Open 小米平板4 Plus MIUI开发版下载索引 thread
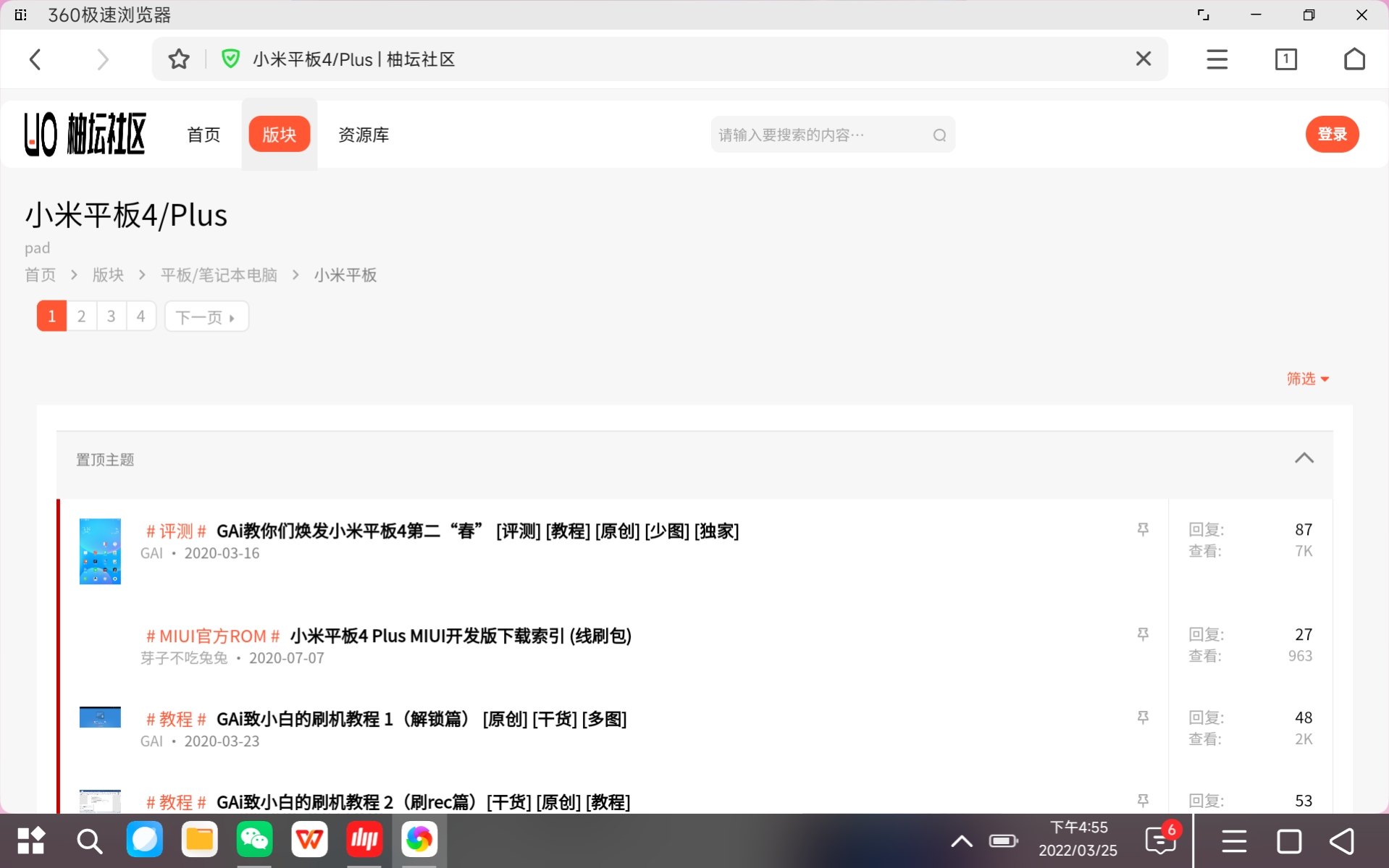The image size is (1389, 868). (461, 636)
